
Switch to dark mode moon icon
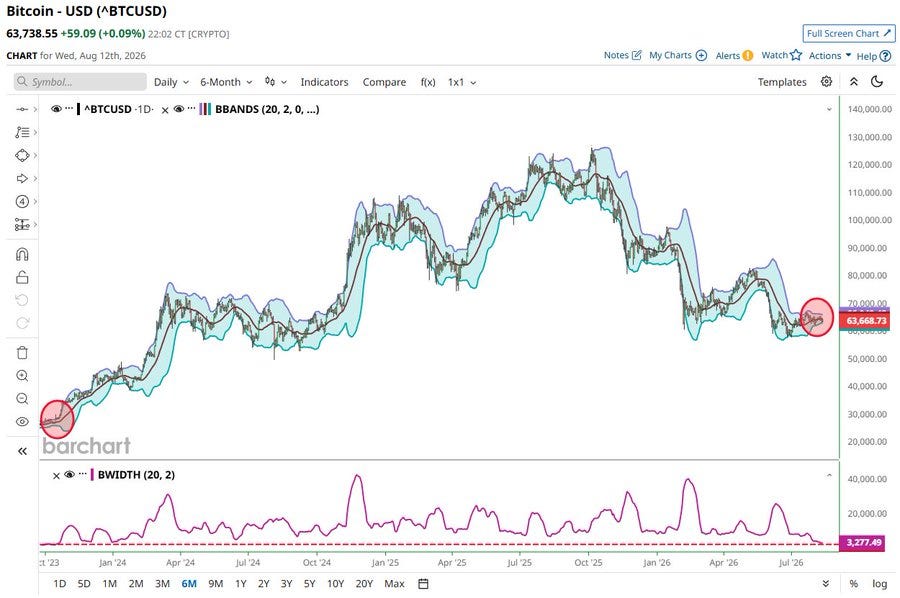(x=876, y=81)
